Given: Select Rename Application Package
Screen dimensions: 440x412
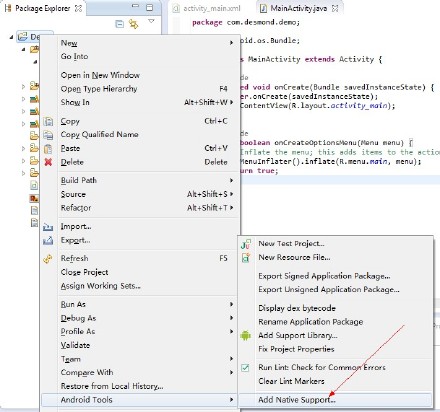Looking at the screenshot, I should [311, 322].
